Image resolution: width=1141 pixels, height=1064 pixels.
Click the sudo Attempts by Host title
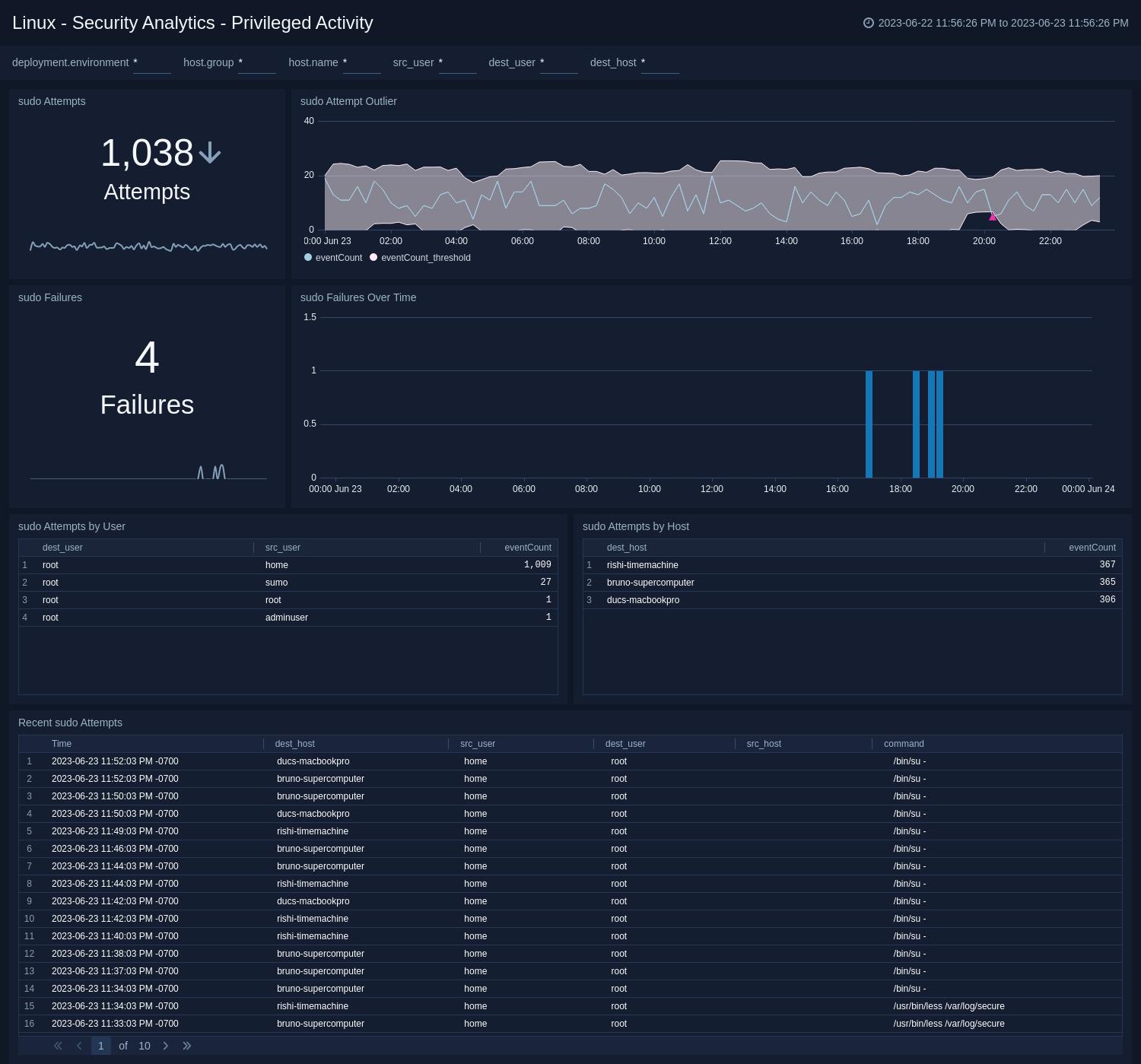point(636,526)
